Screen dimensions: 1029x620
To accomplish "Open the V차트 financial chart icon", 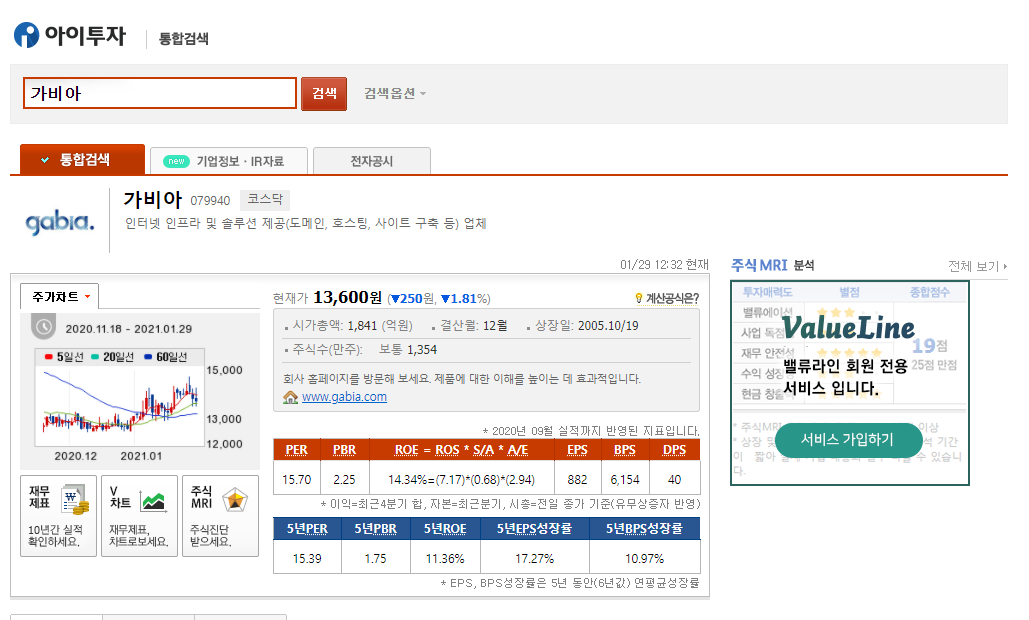I will [x=139, y=516].
